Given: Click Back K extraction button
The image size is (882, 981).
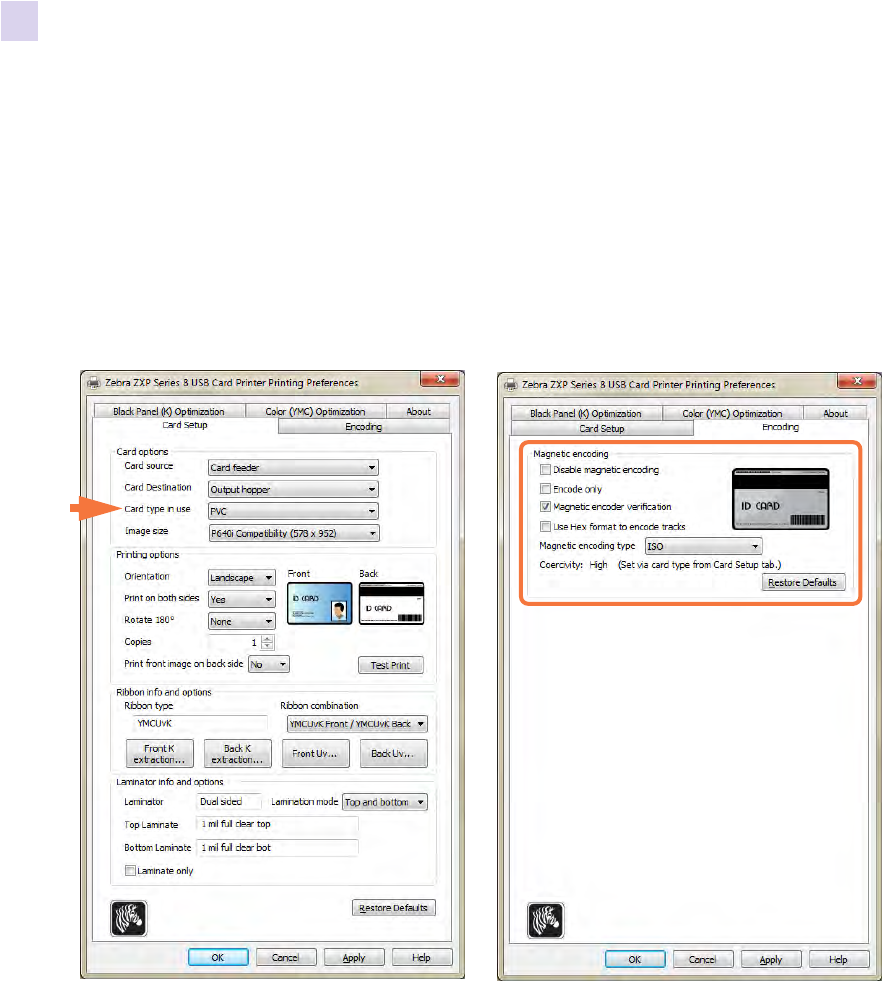Looking at the screenshot, I should click(x=238, y=753).
